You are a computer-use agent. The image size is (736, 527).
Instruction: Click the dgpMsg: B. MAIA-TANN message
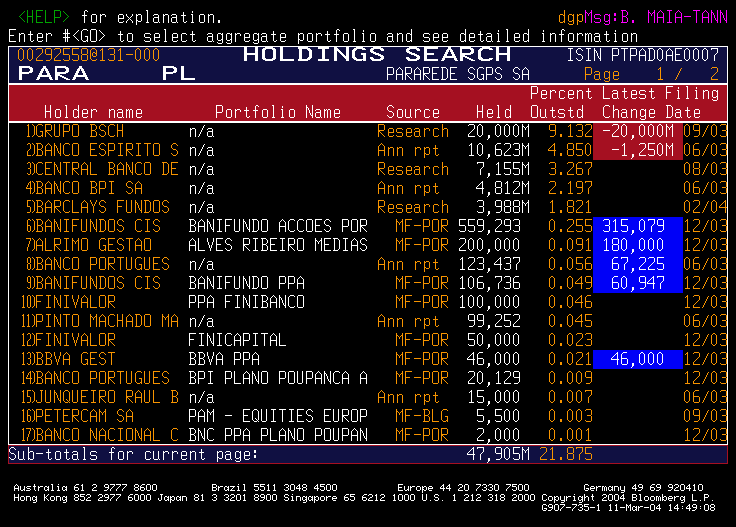643,17
